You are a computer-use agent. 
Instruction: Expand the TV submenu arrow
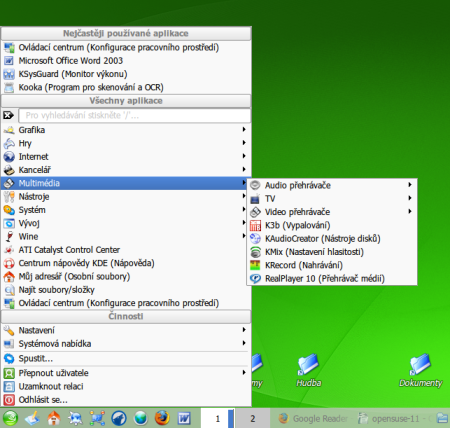click(410, 198)
